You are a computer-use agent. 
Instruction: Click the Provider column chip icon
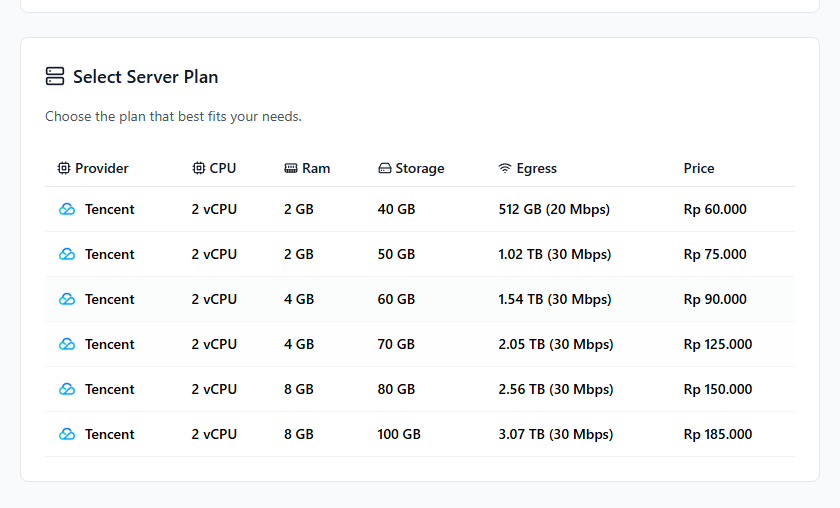(64, 168)
